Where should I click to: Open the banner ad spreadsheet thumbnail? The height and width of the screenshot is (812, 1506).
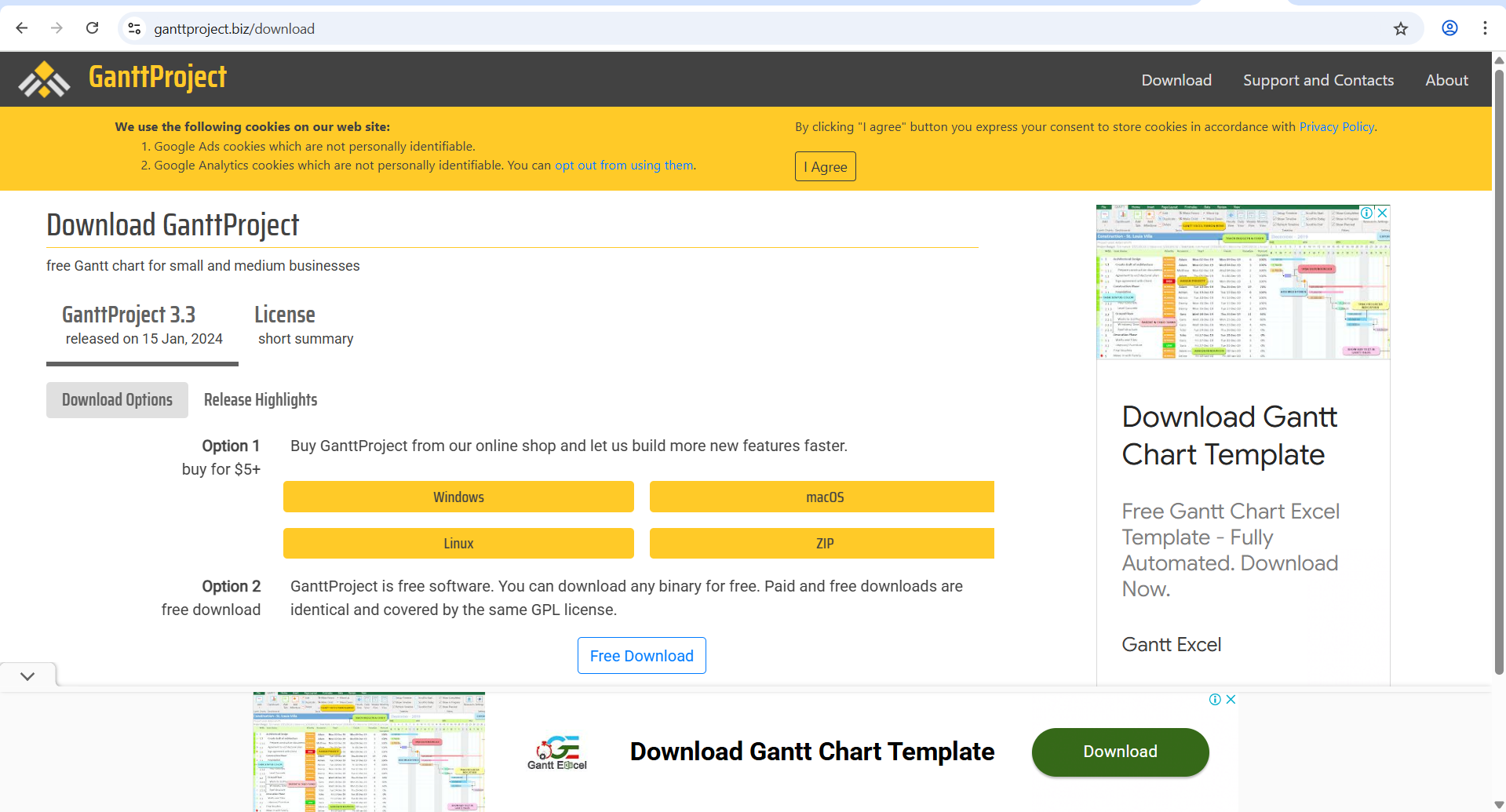pyautogui.click(x=369, y=752)
